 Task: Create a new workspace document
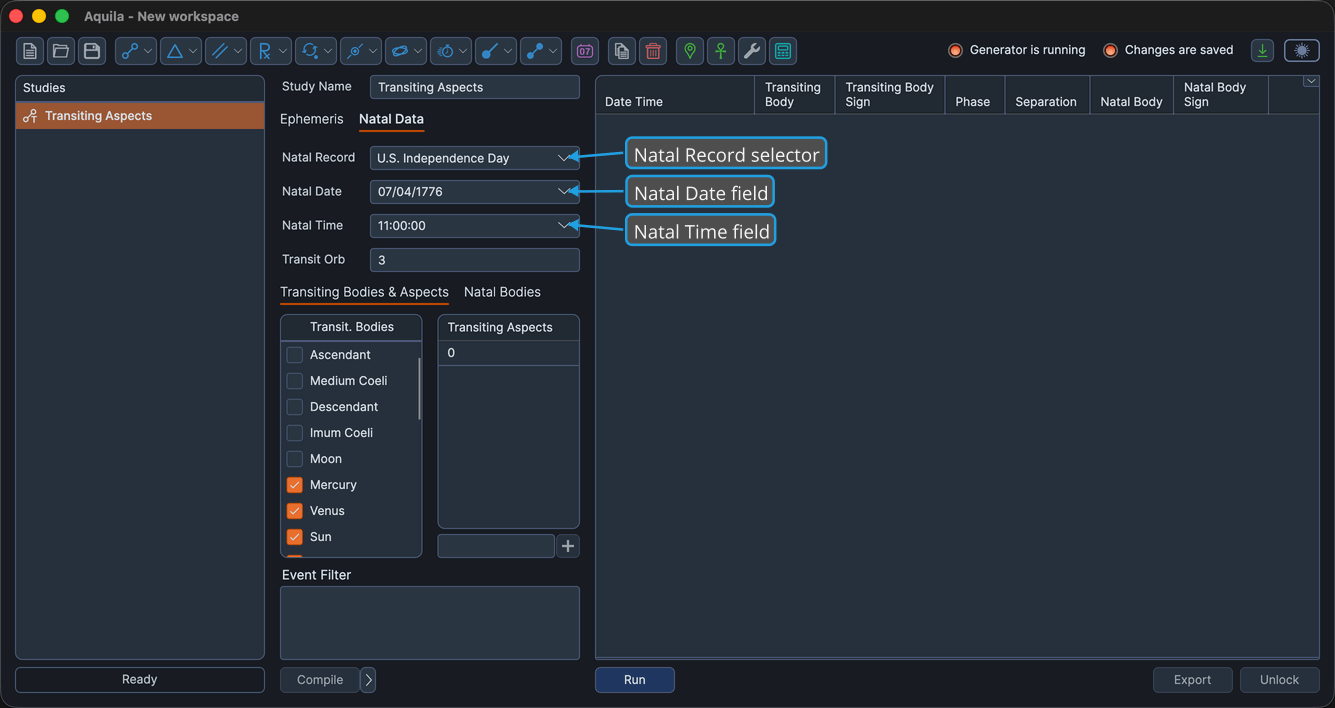pyautogui.click(x=30, y=51)
